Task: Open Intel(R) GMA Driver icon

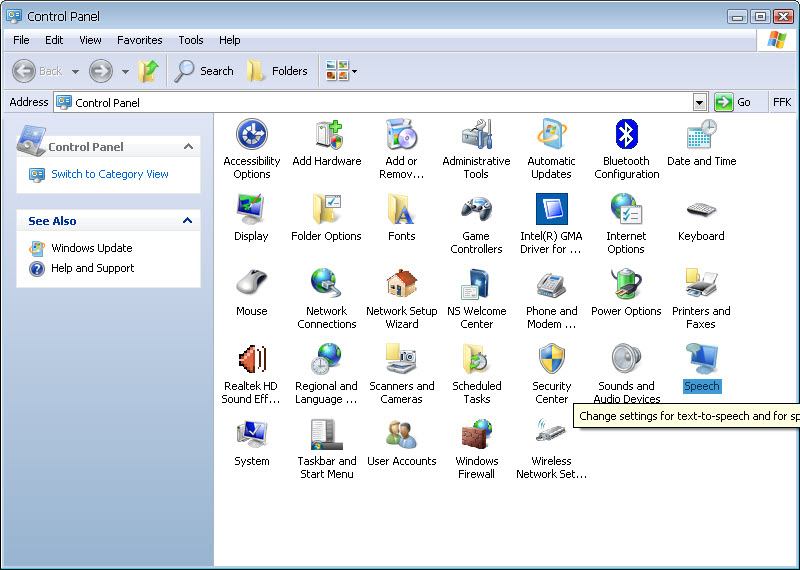Action: coord(552,209)
